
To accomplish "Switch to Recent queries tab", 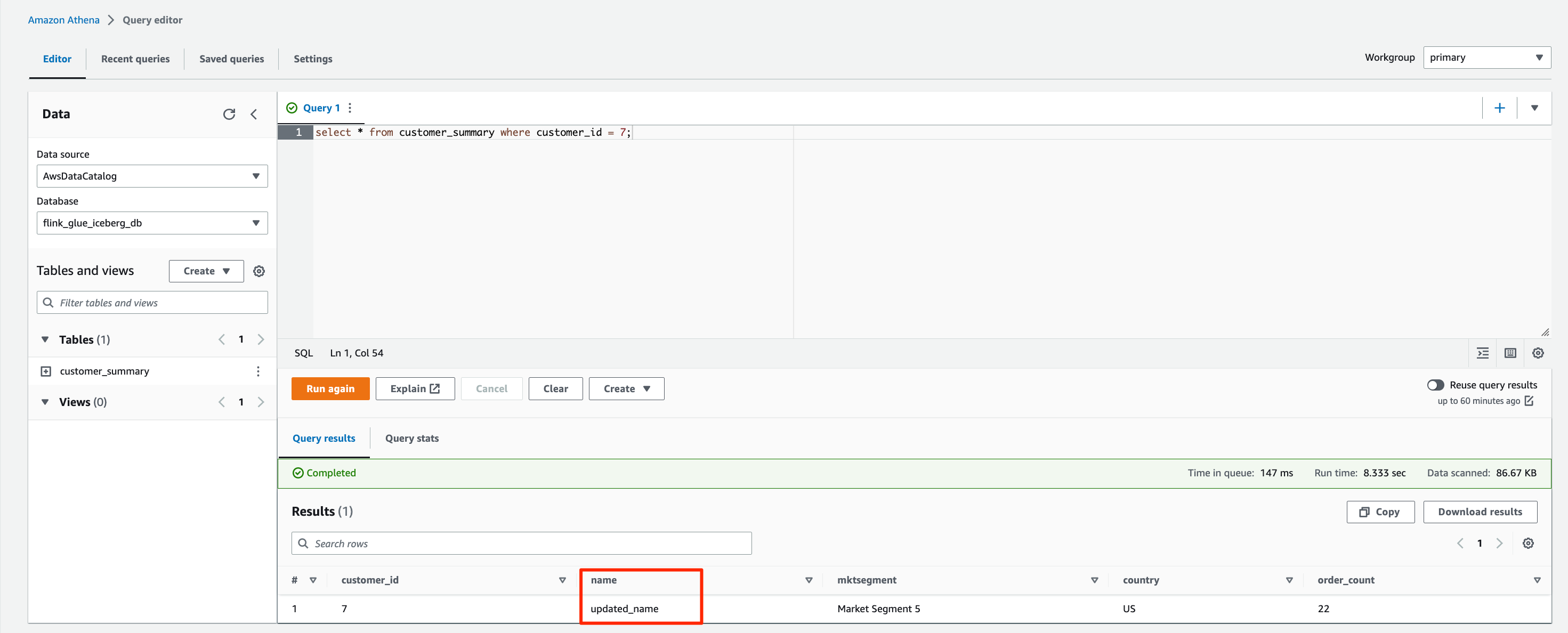I will point(135,59).
